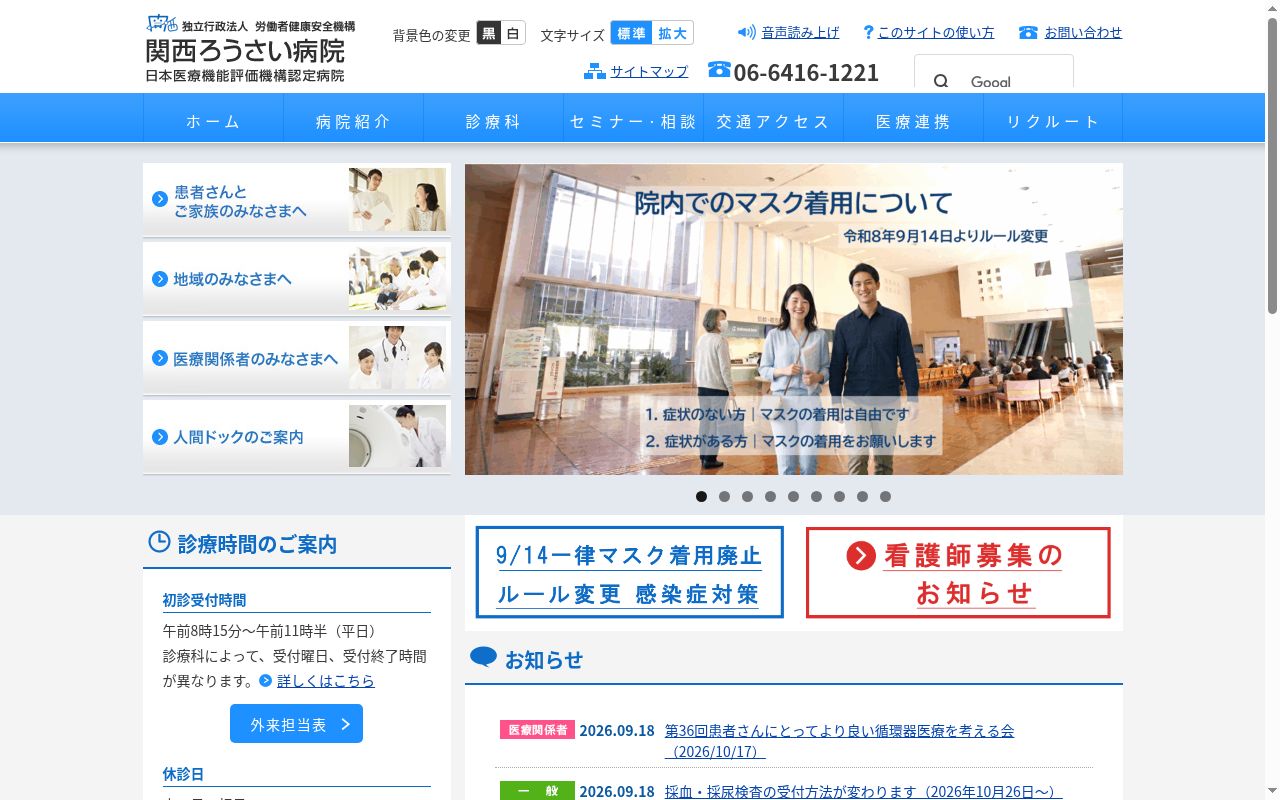
Task: Select the fifth carousel dot
Action: click(793, 496)
